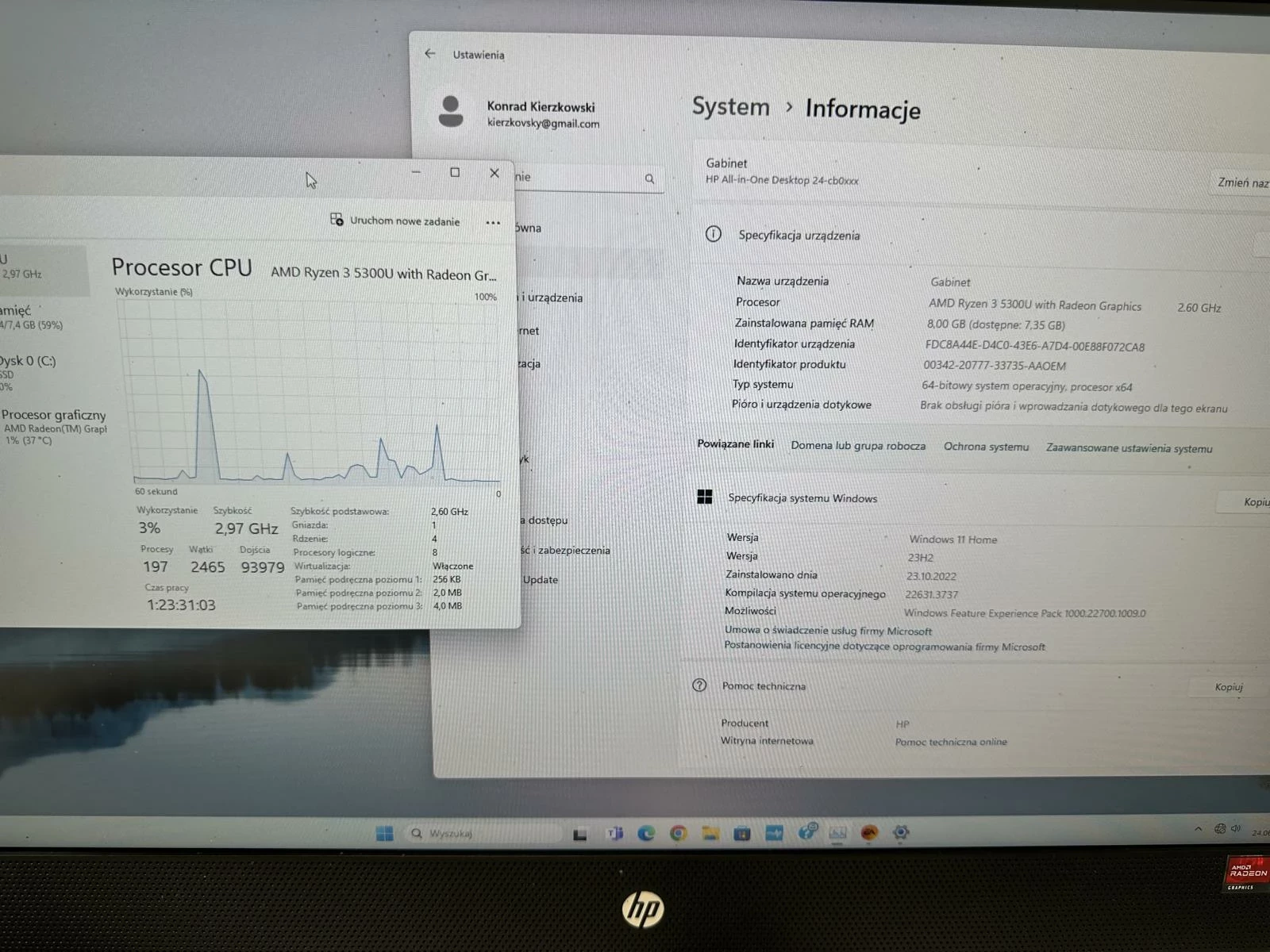Click the Settings search magnifier icon
The height and width of the screenshot is (952, 1270).
point(649,179)
